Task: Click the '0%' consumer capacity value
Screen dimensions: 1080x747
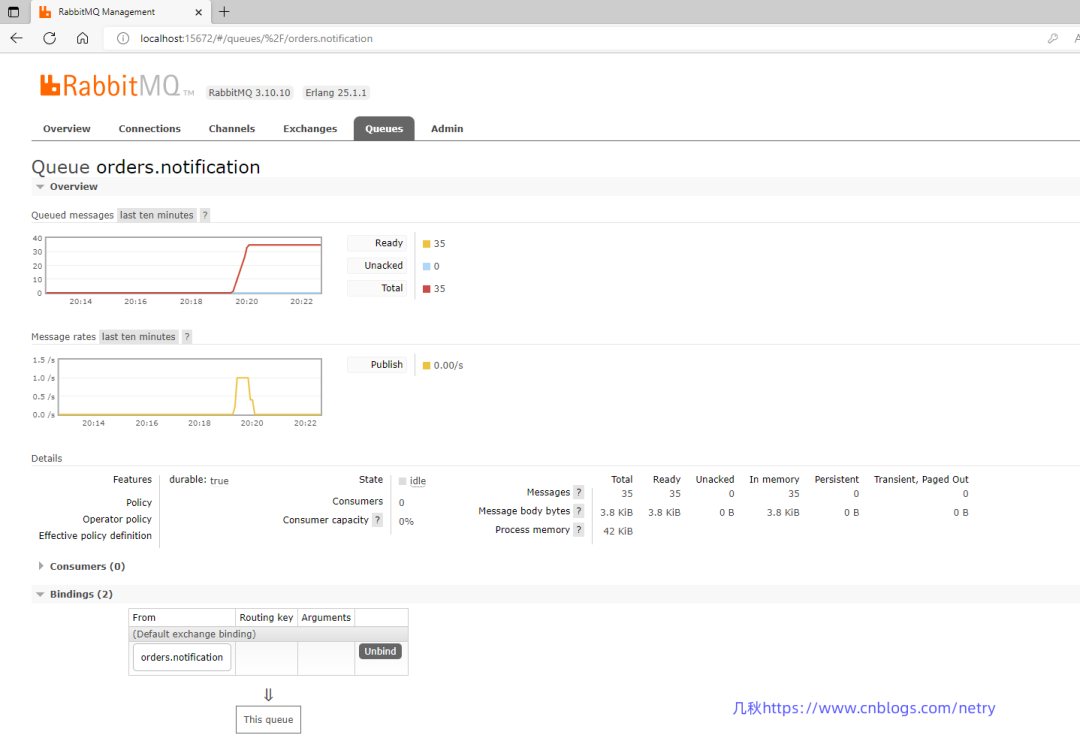Action: click(406, 521)
